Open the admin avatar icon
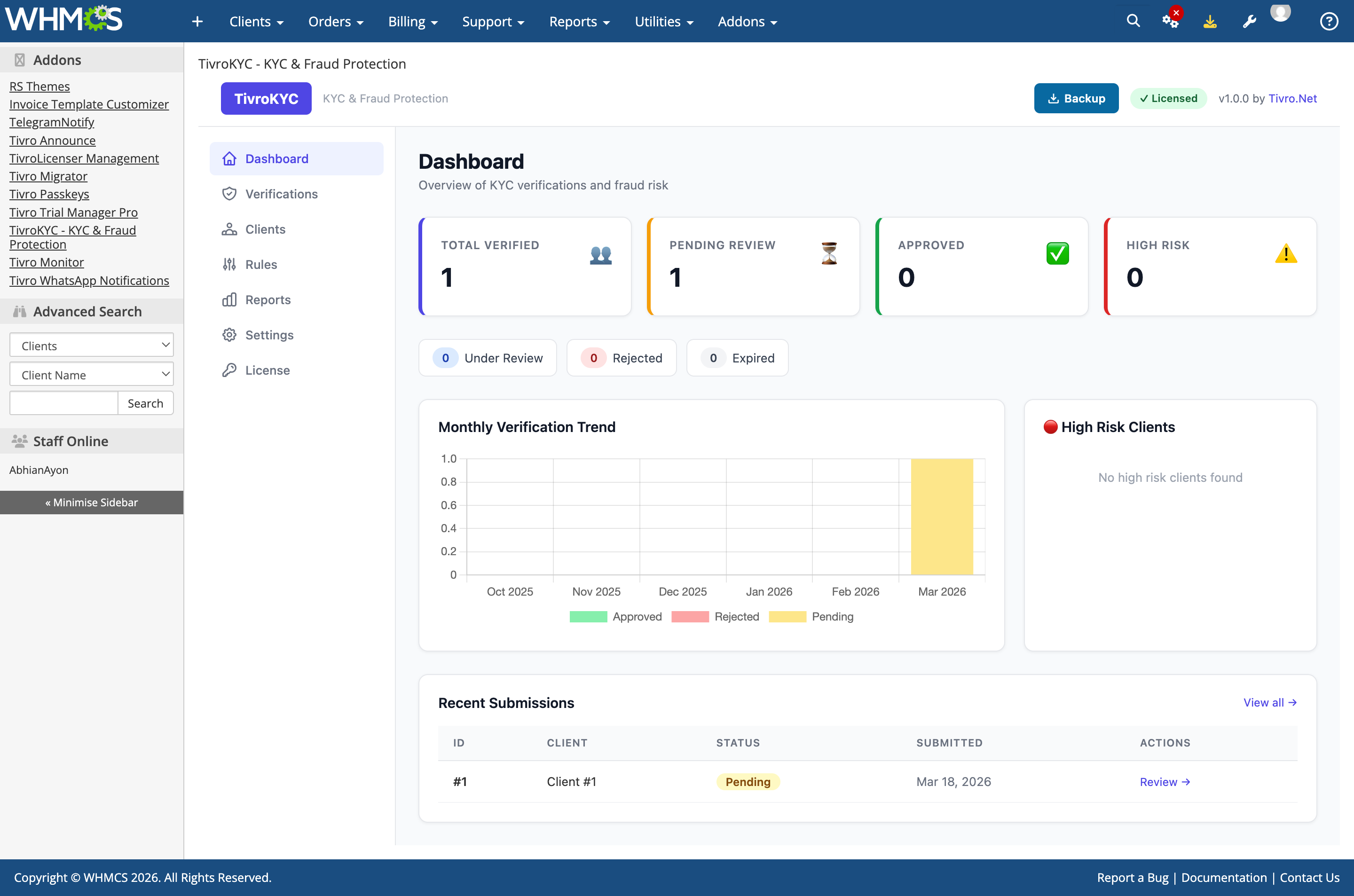Image resolution: width=1354 pixels, height=896 pixels. click(x=1280, y=13)
